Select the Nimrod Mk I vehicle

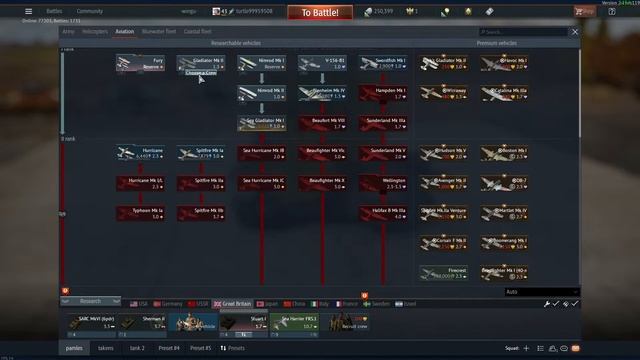[x=262, y=63]
